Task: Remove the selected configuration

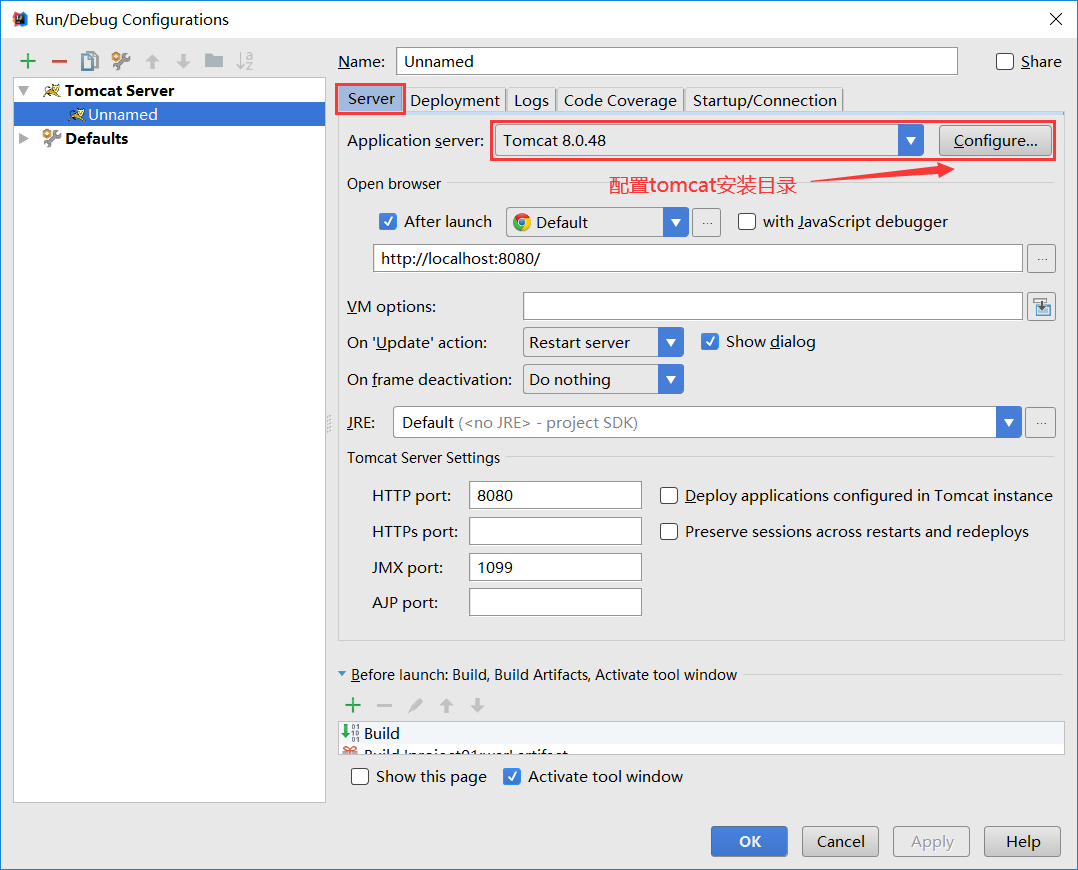Action: pos(59,61)
